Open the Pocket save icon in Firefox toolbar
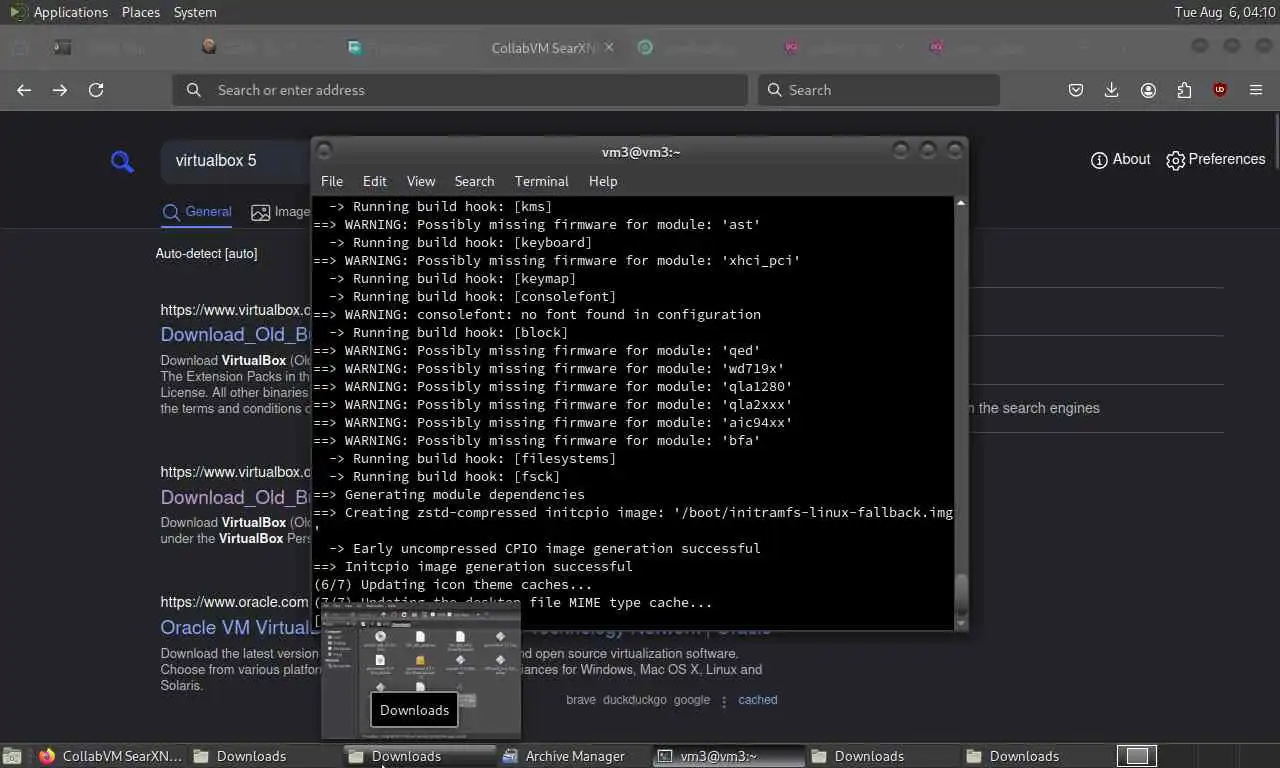Image resolution: width=1280 pixels, height=768 pixels. pos(1076,90)
